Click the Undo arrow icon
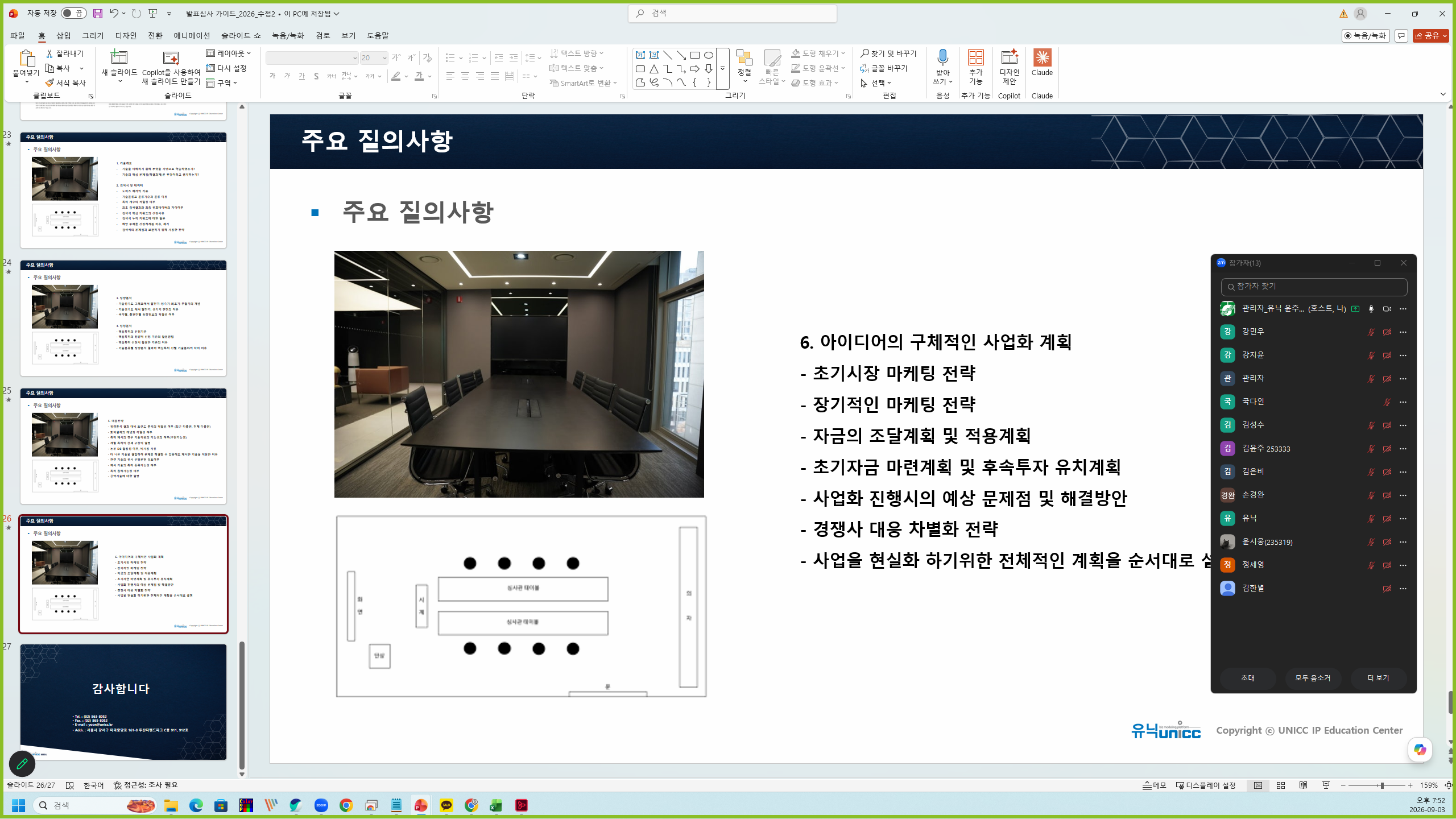The image size is (1456, 819). coord(114,13)
